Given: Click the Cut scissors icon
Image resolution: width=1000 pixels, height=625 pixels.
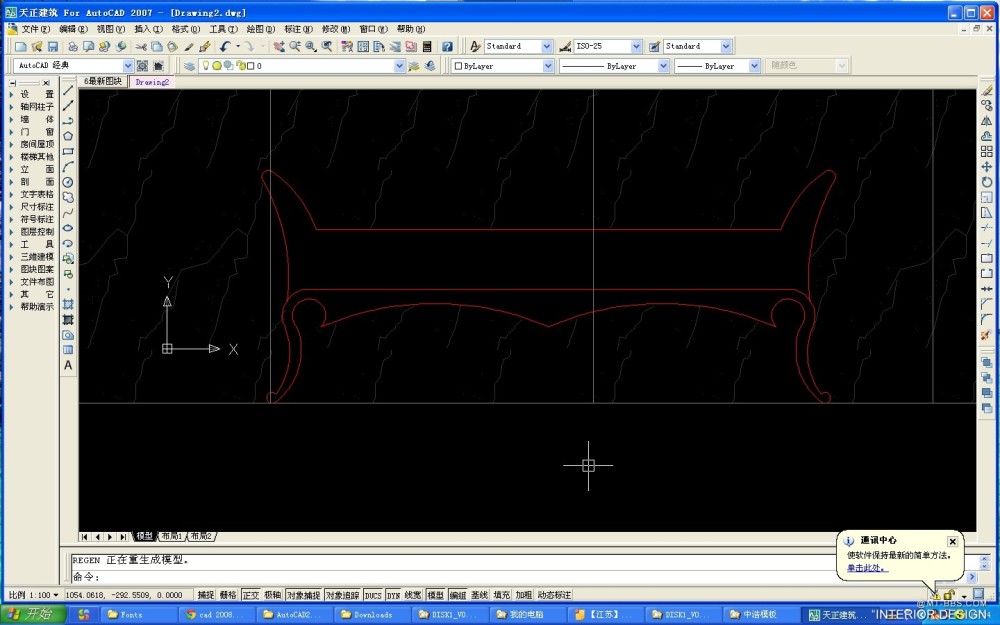Looking at the screenshot, I should point(141,47).
